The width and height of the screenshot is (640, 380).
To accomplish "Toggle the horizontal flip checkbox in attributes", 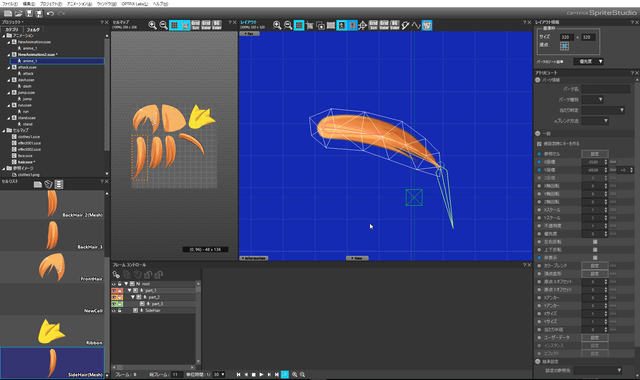I will pos(595,242).
